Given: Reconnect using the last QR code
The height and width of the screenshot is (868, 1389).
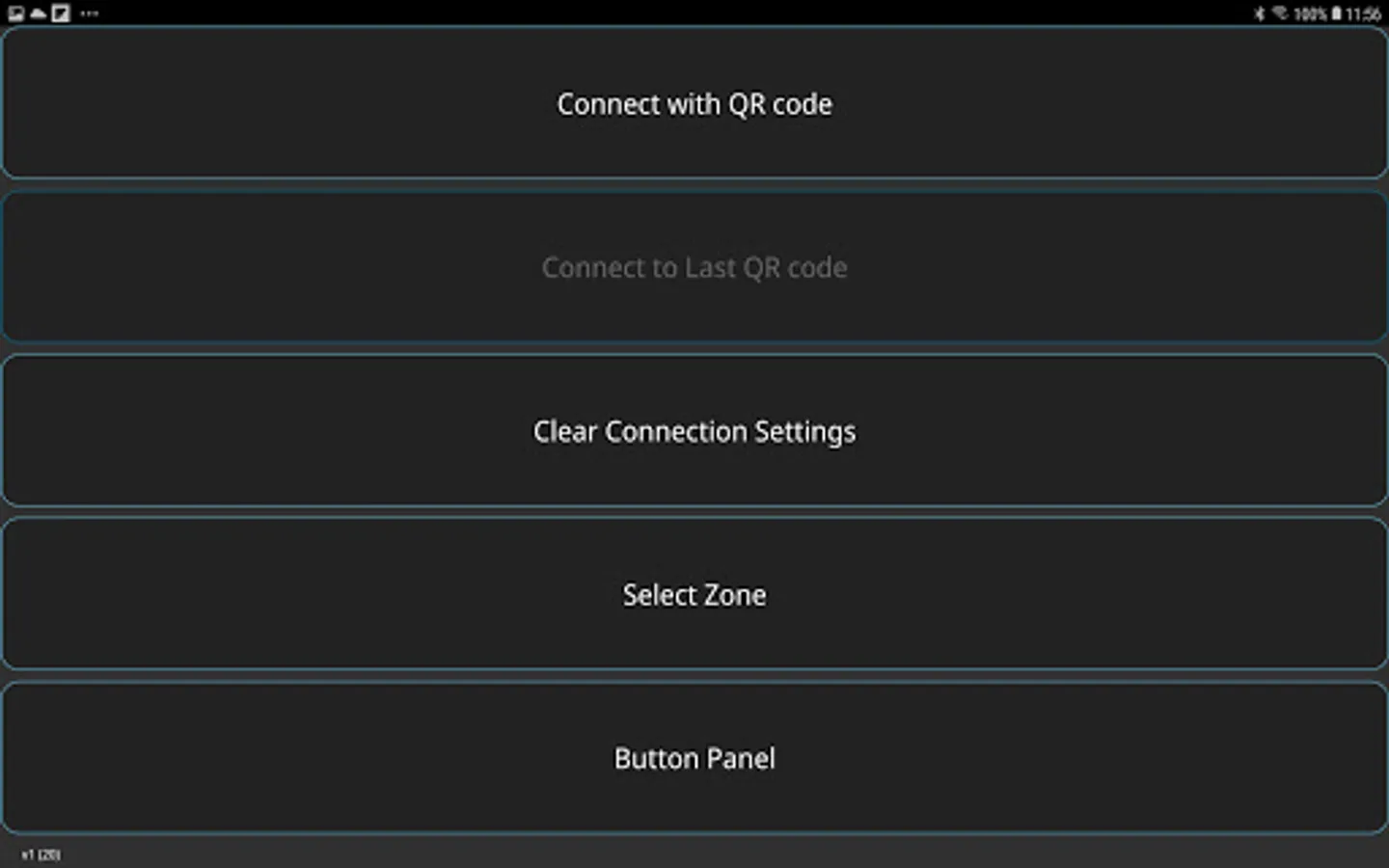Looking at the screenshot, I should (x=694, y=267).
